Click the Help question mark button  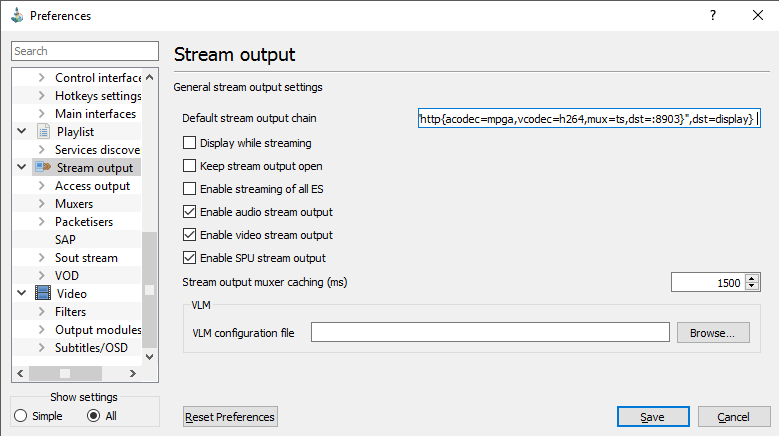[713, 16]
